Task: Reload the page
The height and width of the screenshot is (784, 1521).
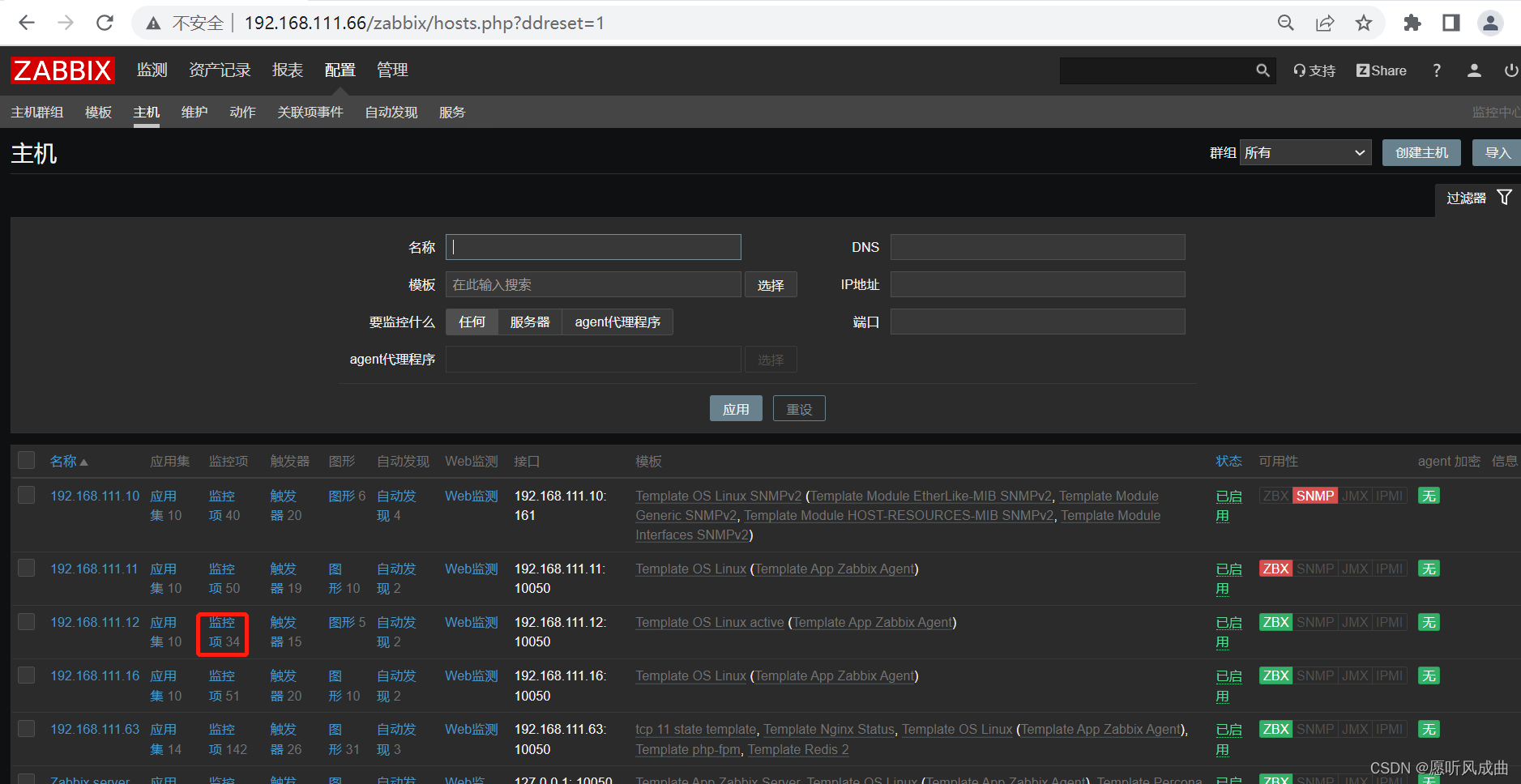Action: [105, 23]
